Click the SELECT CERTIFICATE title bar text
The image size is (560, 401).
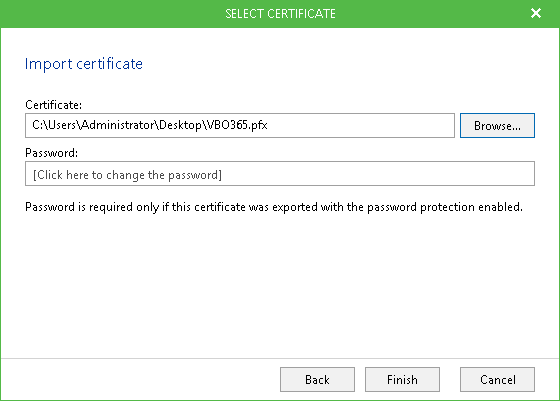280,14
